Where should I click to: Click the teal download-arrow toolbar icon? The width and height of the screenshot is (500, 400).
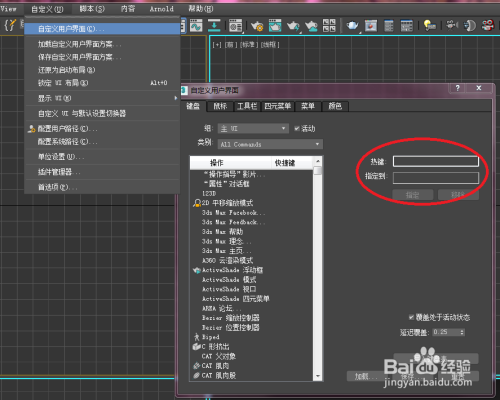(x=214, y=26)
